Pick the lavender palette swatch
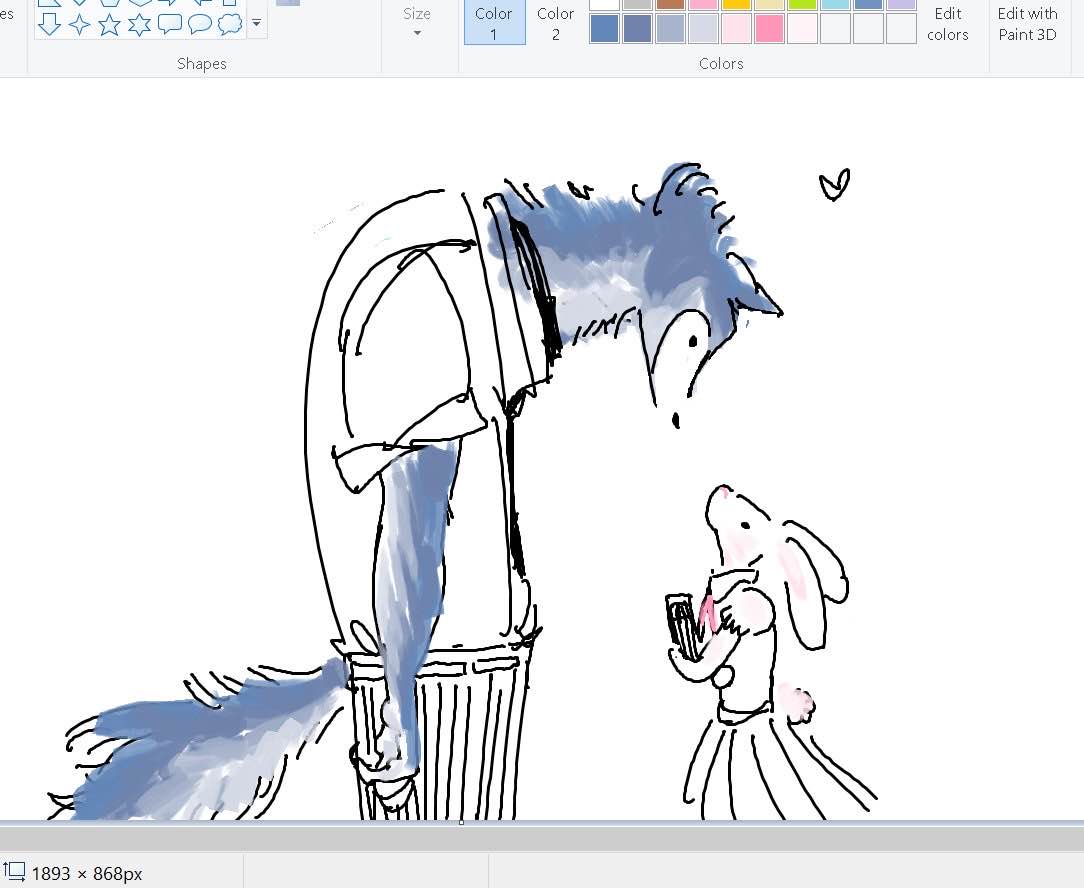Viewport: 1084px width, 888px height. 901,4
